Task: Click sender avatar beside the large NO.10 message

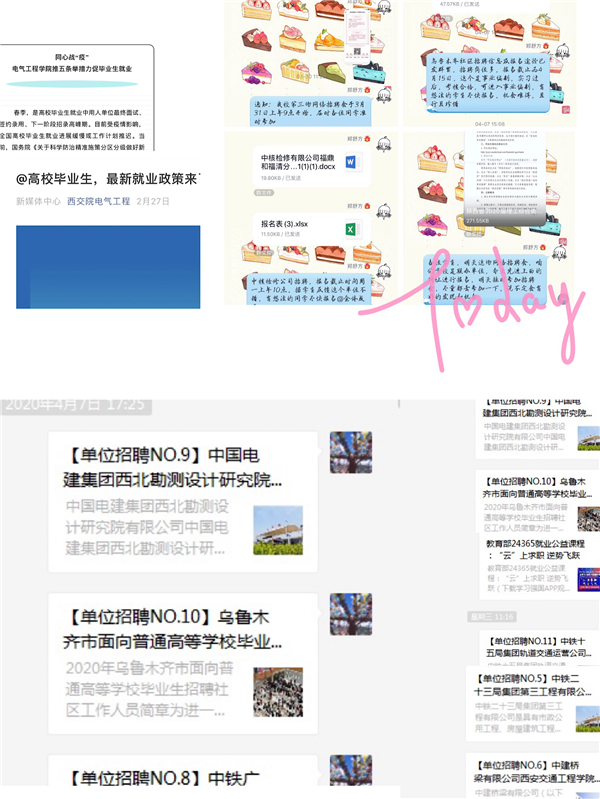Action: coord(351,613)
